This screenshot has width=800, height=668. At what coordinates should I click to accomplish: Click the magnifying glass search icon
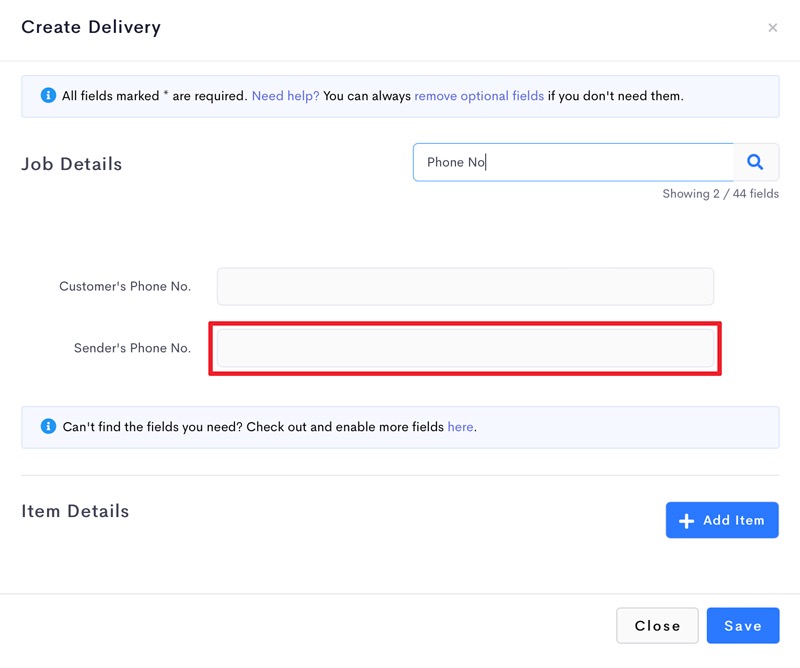[x=755, y=162]
